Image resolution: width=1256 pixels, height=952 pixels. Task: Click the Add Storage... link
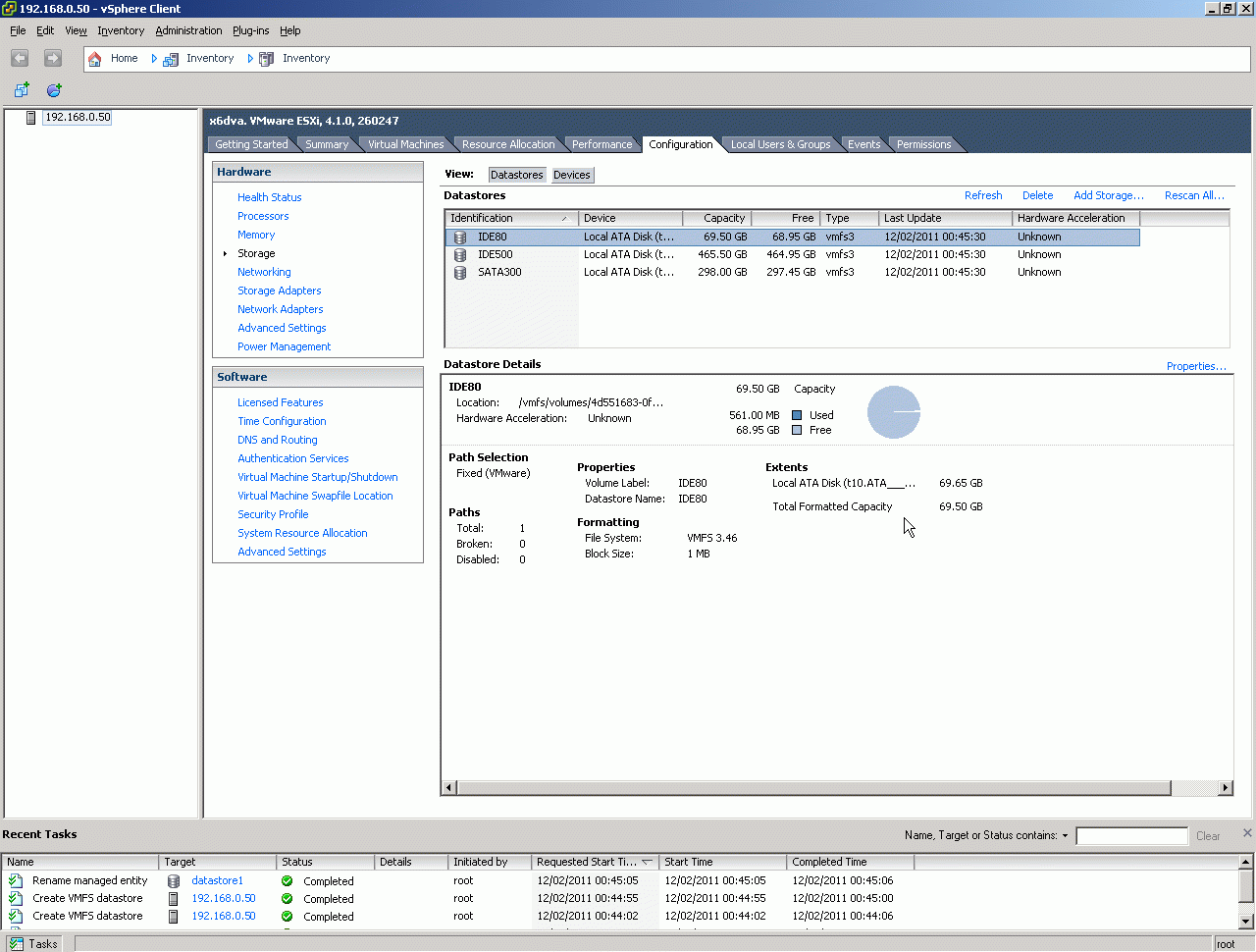point(1109,195)
